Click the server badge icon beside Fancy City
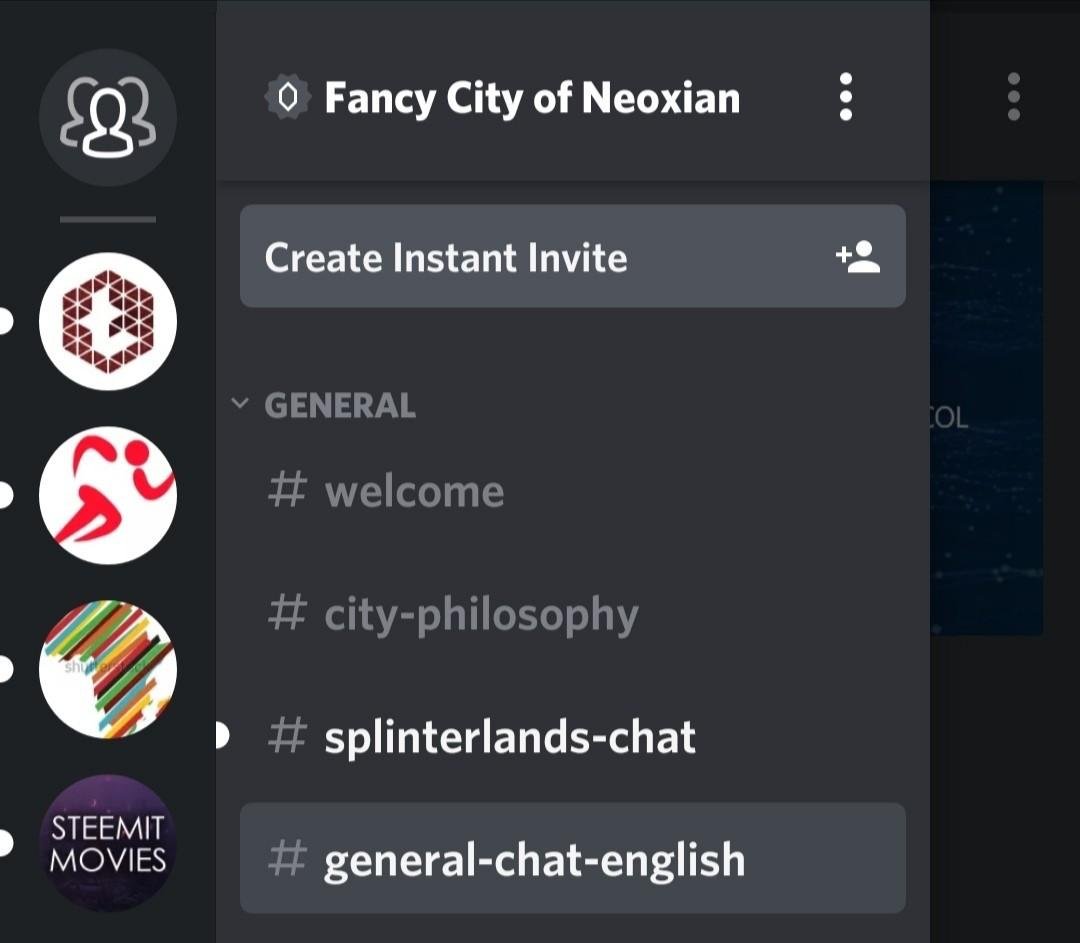The height and width of the screenshot is (943, 1080). (288, 98)
